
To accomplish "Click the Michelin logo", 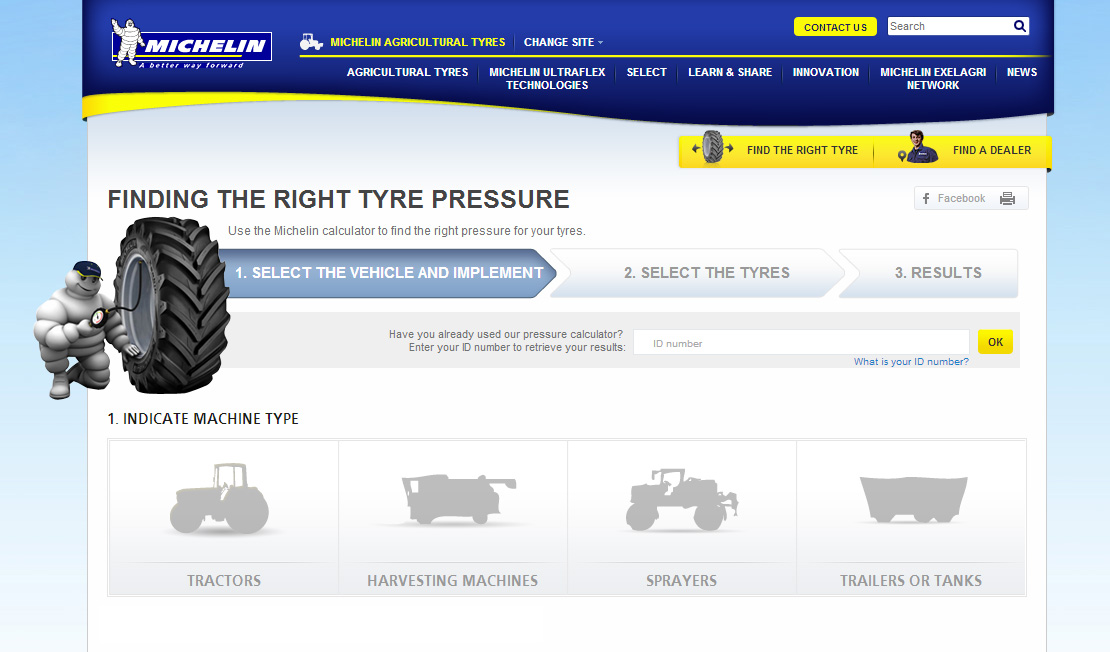I will pos(191,44).
